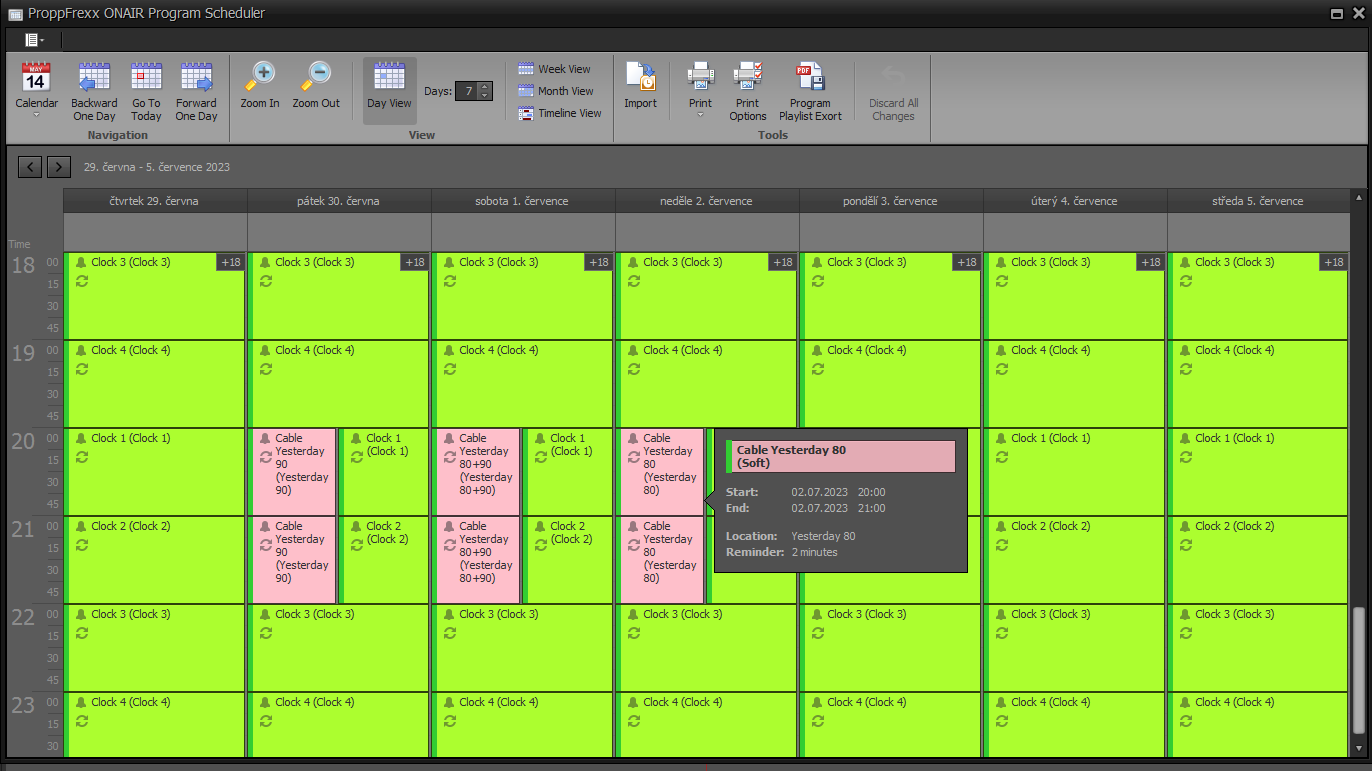The image size is (1372, 771).
Task: Zoom in on the schedule
Action: pos(260,85)
